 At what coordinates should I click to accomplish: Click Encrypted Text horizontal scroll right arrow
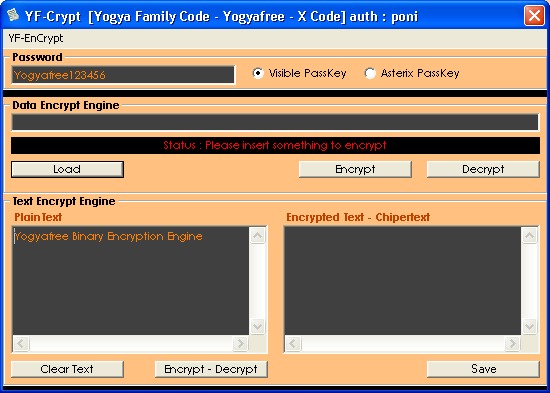[x=512, y=343]
